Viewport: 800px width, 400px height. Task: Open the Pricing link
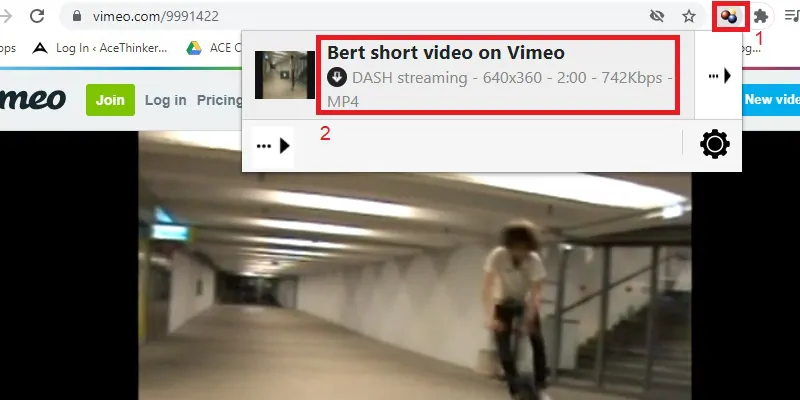coord(218,100)
